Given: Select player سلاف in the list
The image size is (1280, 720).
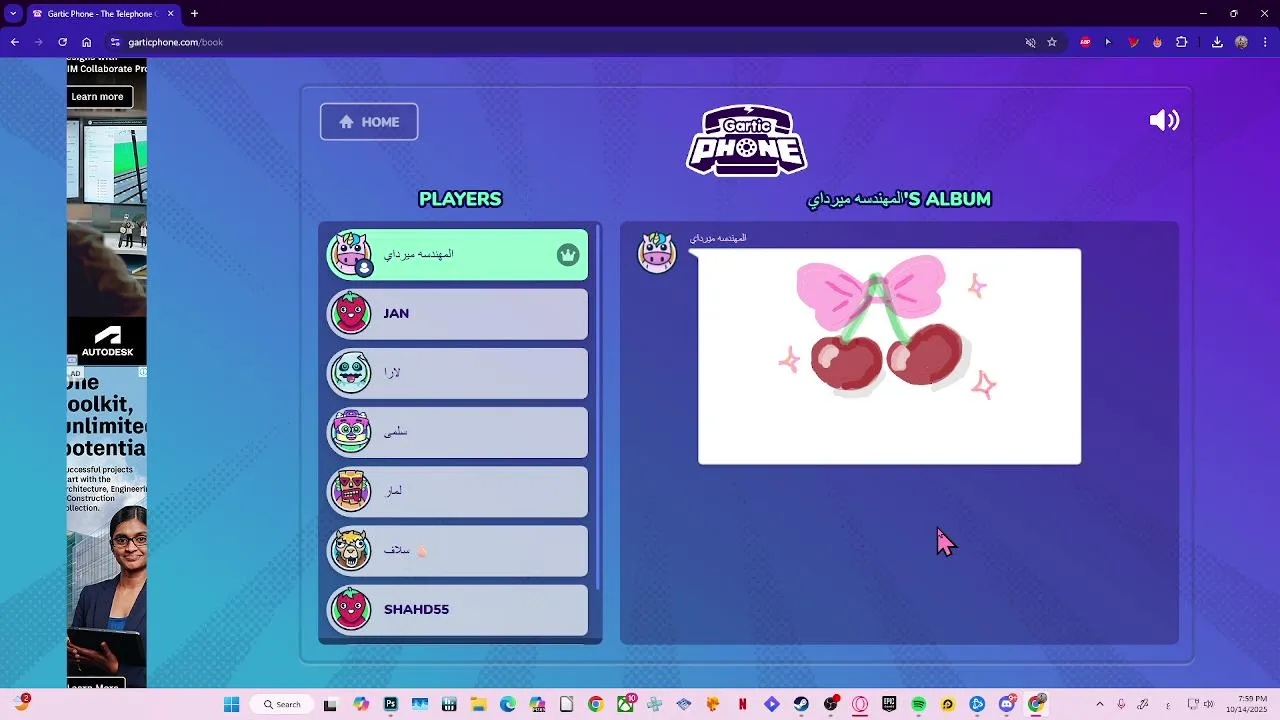Looking at the screenshot, I should click(x=458, y=550).
